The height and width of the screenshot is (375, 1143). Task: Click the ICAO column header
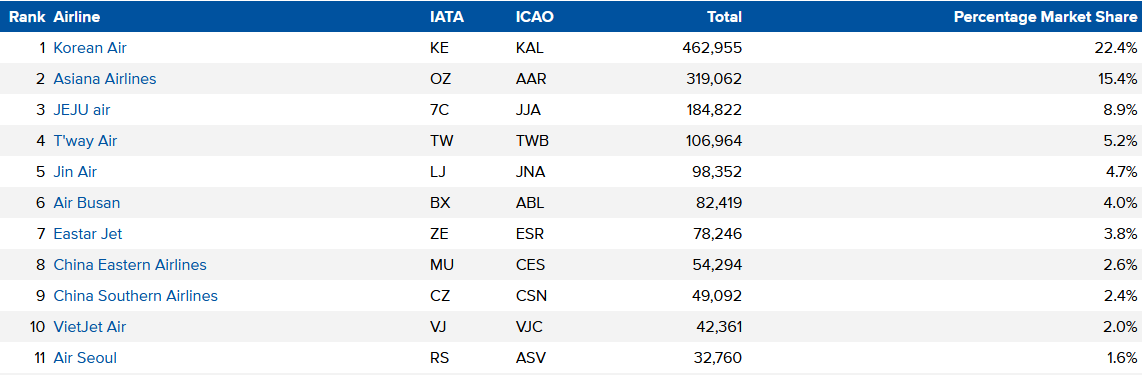pyautogui.click(x=534, y=17)
